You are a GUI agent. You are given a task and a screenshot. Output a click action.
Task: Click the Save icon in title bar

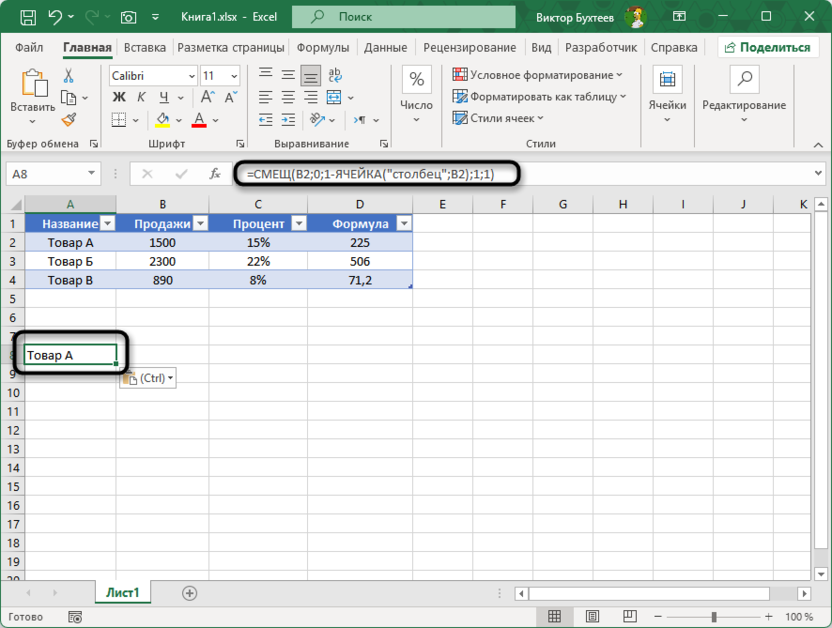tap(27, 17)
